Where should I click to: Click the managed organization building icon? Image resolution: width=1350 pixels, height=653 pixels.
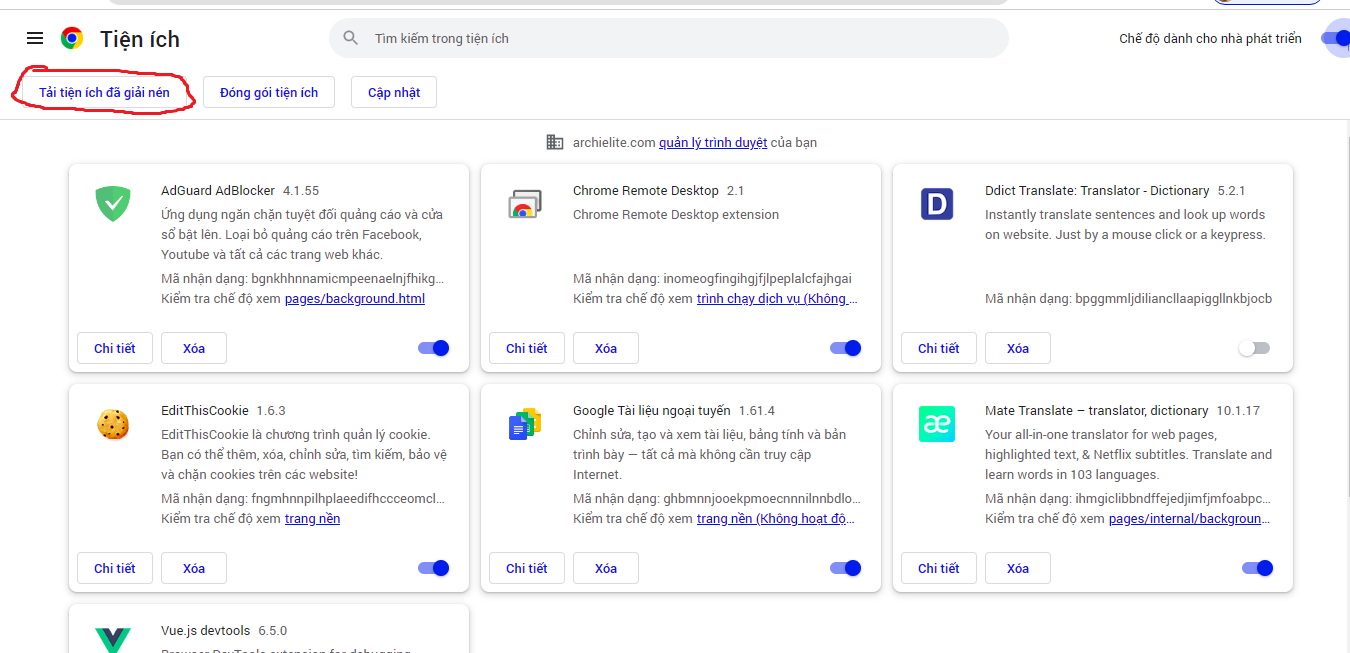point(555,142)
